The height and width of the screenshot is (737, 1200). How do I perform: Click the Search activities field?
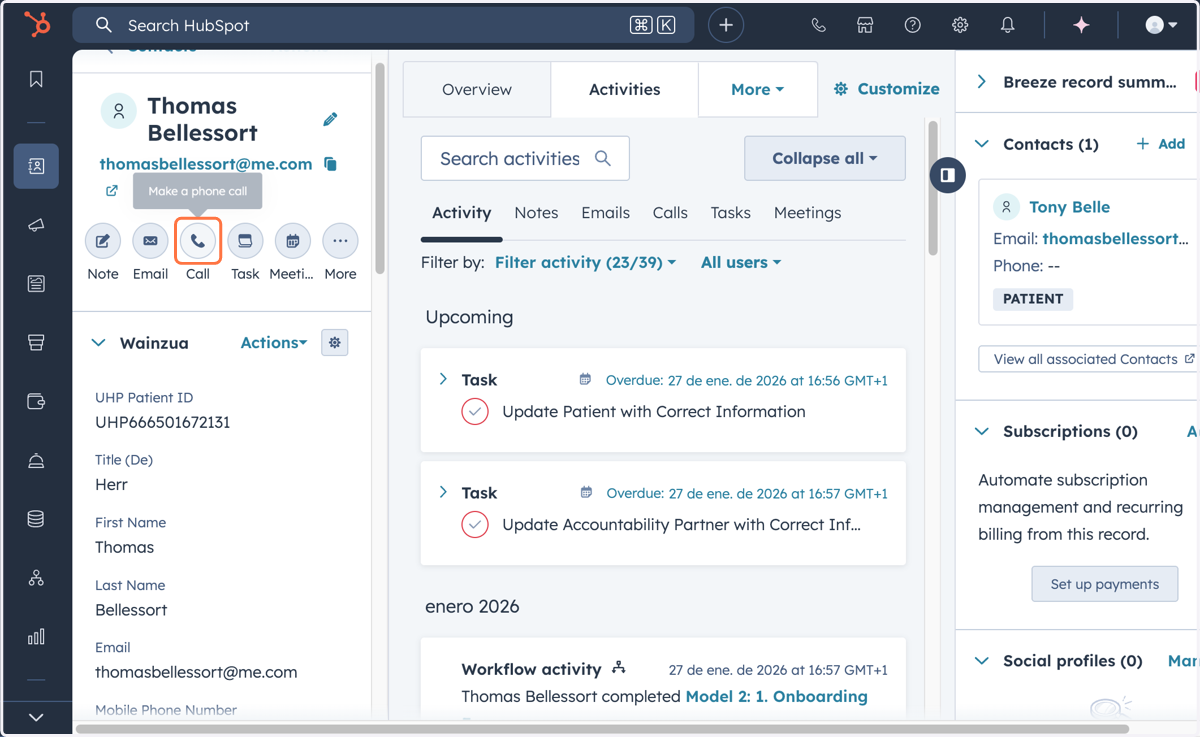coord(525,158)
